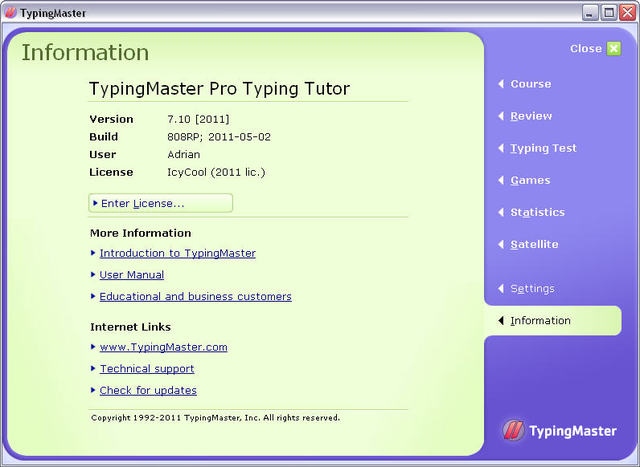
Task: Click the TypingMaster Pro Typing Tutor heading
Action: [x=220, y=89]
